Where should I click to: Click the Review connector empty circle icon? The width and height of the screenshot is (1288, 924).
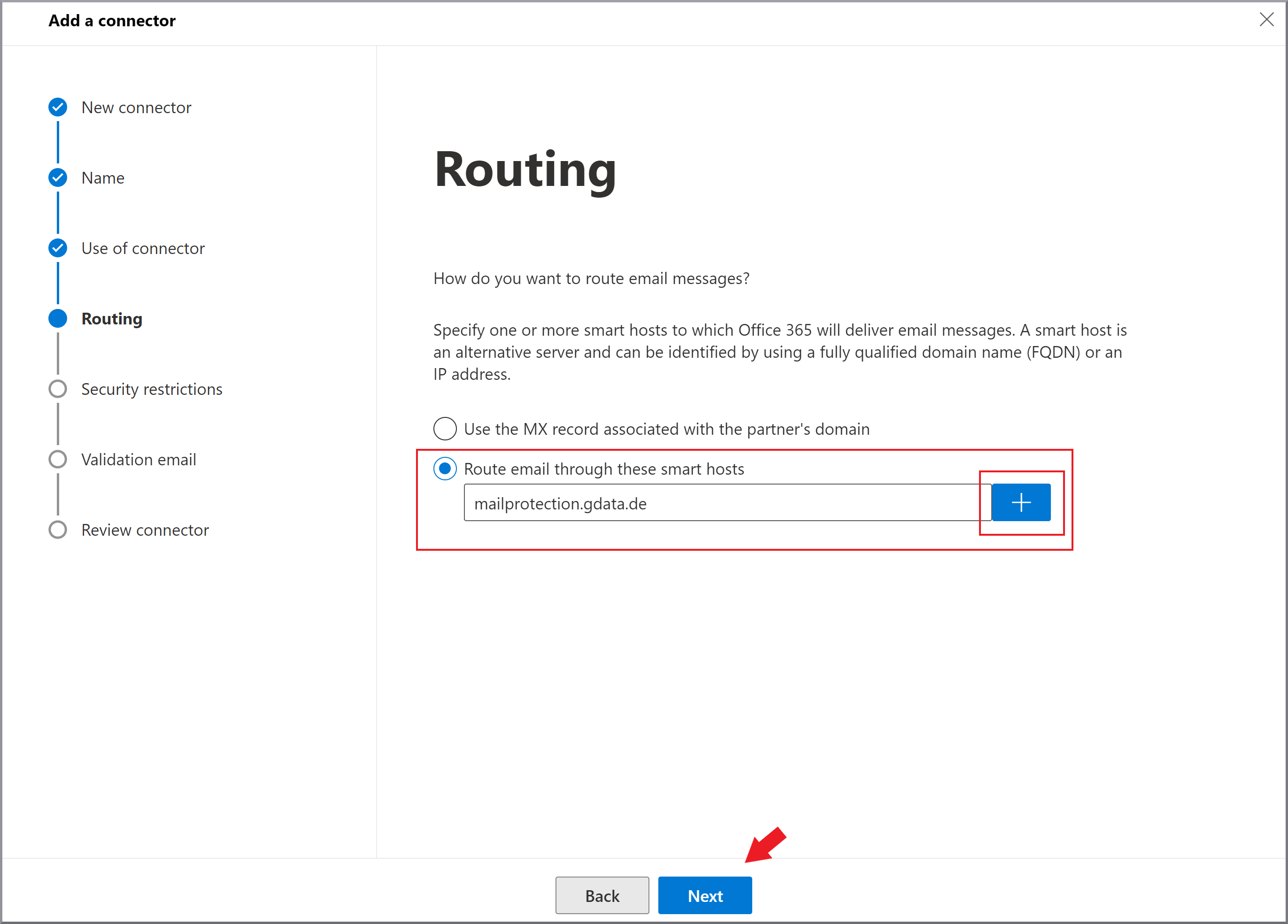click(57, 530)
